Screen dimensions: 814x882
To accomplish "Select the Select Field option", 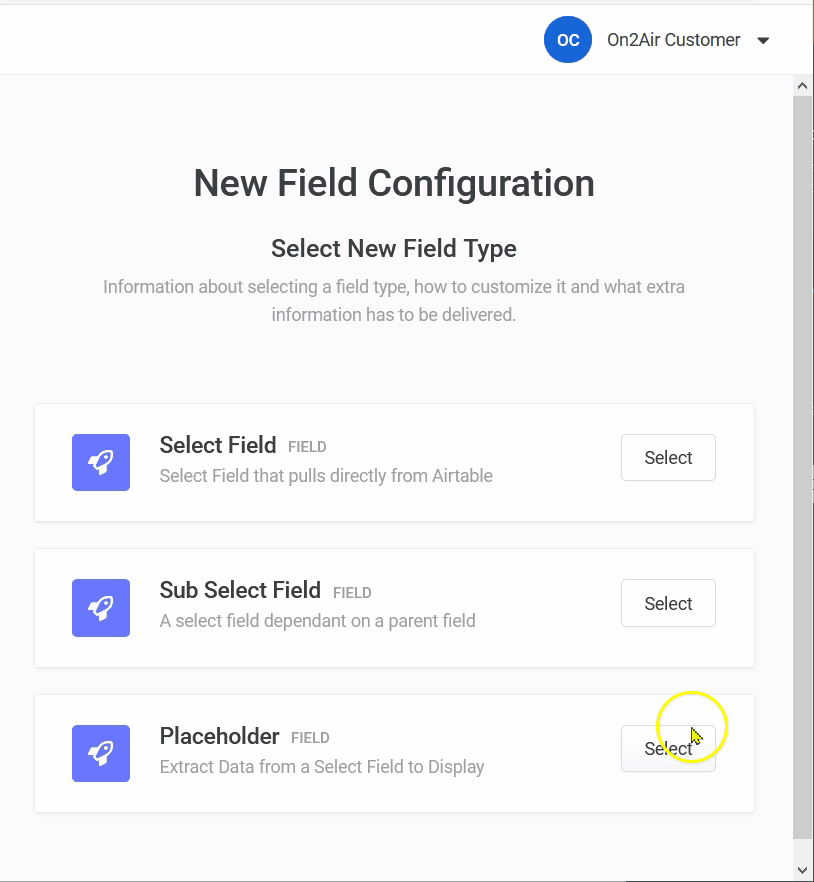I will (667, 457).
